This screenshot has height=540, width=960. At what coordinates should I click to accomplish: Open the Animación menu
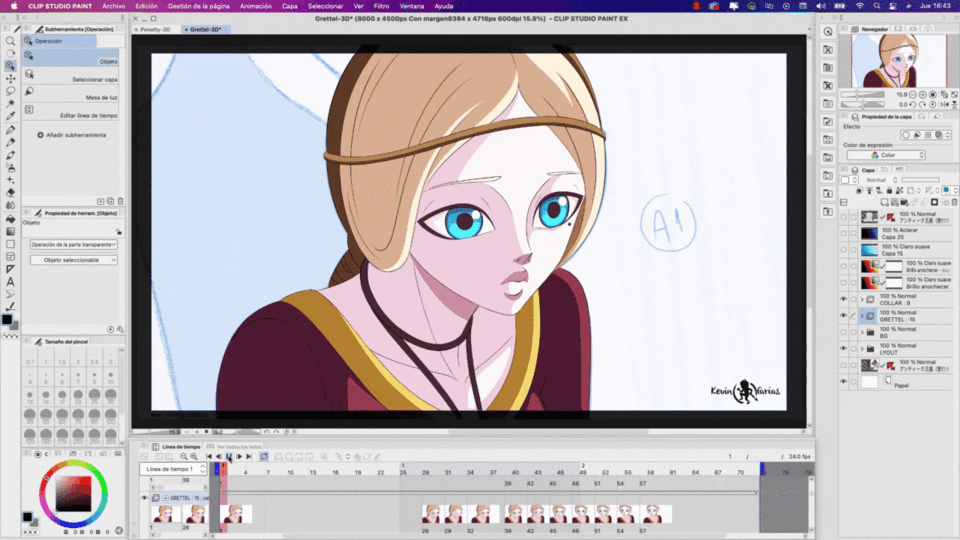coord(255,6)
